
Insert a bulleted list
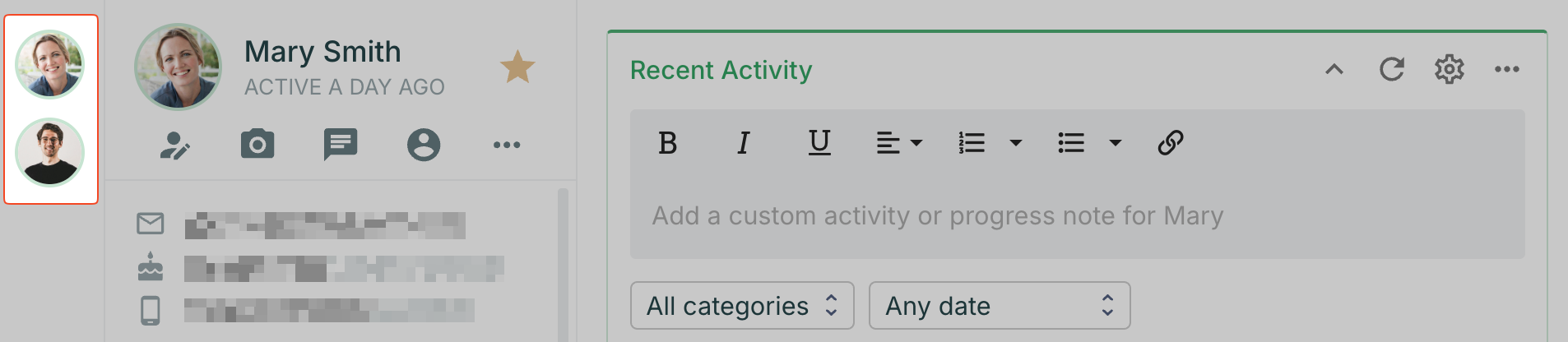(x=1070, y=143)
